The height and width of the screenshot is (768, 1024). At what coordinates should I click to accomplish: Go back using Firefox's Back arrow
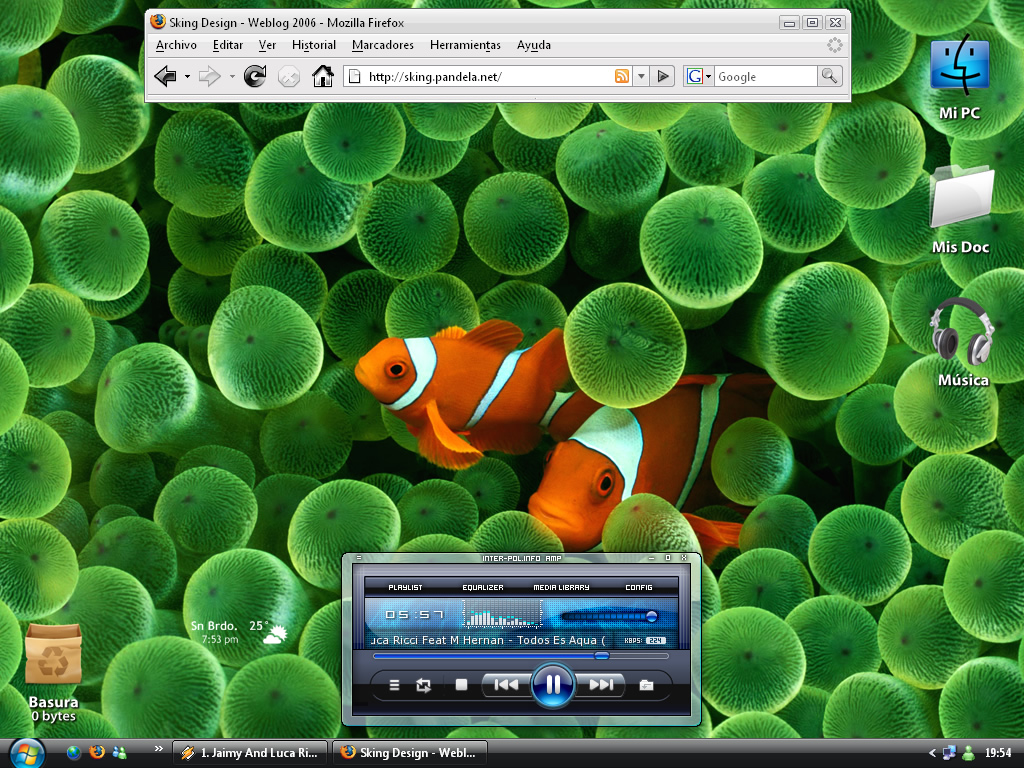pyautogui.click(x=165, y=76)
